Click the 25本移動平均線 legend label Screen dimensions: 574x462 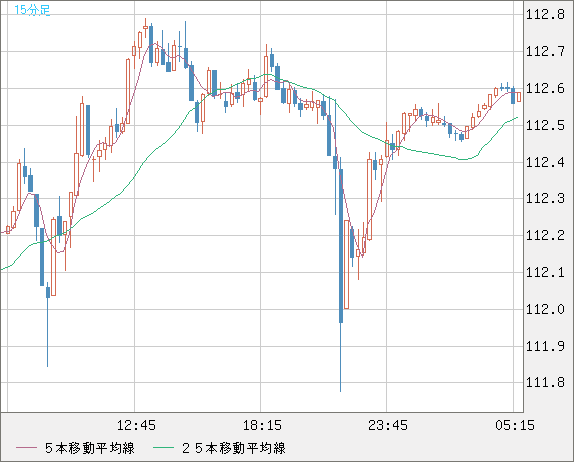click(x=234, y=448)
